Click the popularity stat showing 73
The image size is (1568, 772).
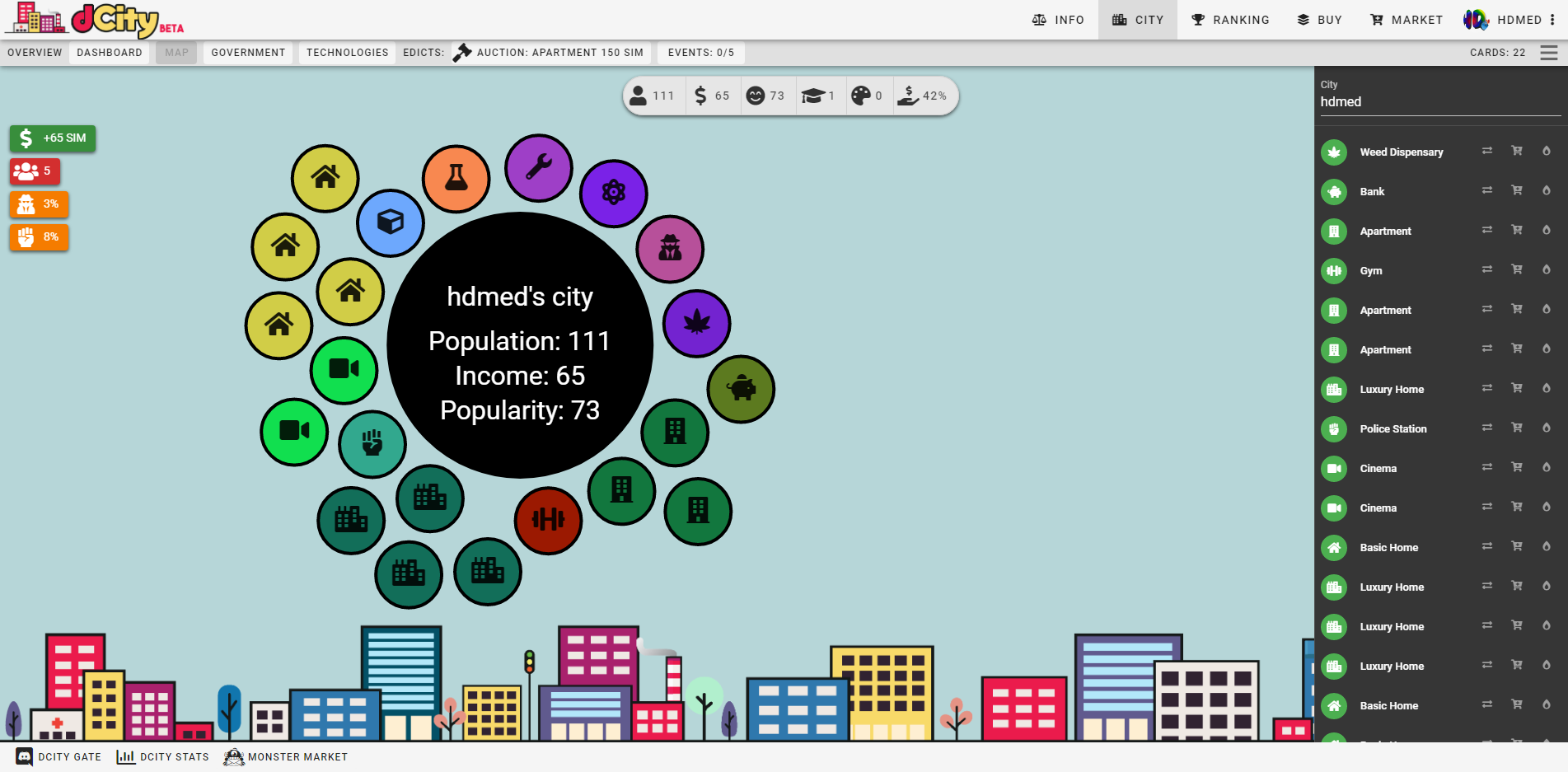pyautogui.click(x=765, y=96)
